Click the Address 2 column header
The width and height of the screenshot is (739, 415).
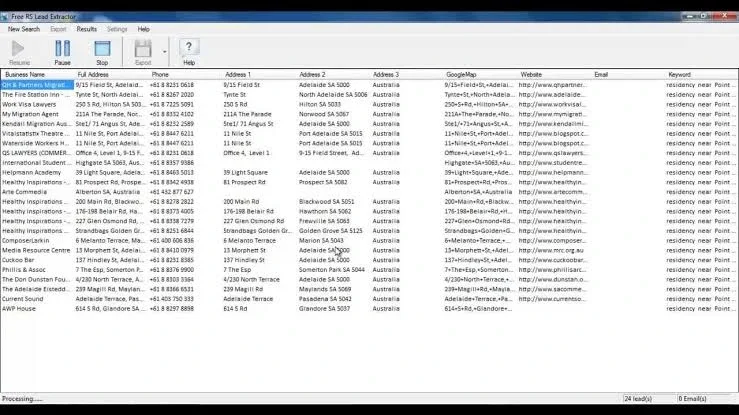(x=333, y=74)
